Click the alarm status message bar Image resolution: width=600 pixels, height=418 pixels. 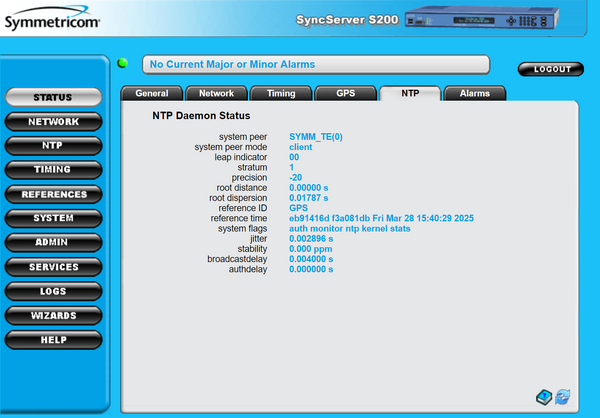(316, 64)
